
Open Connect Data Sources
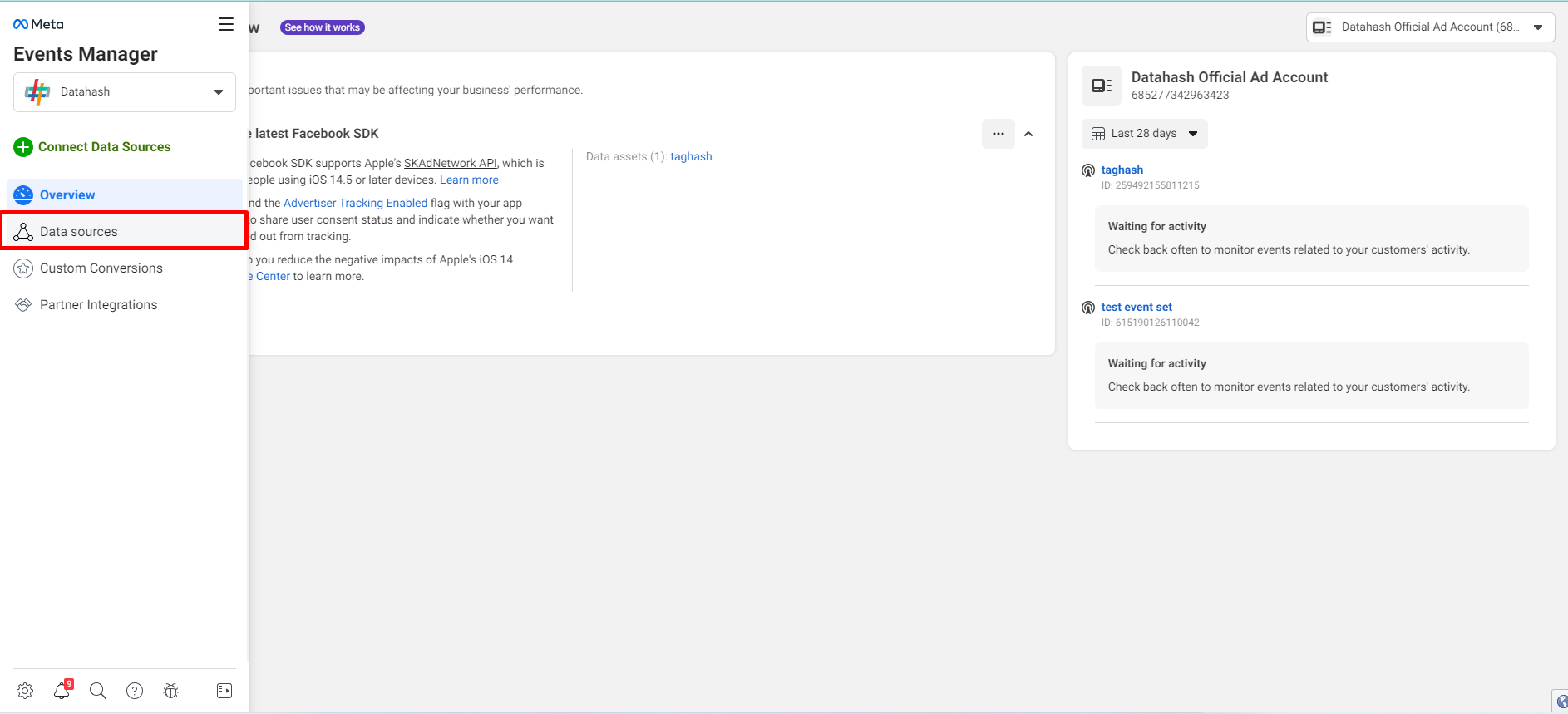pyautogui.click(x=104, y=147)
